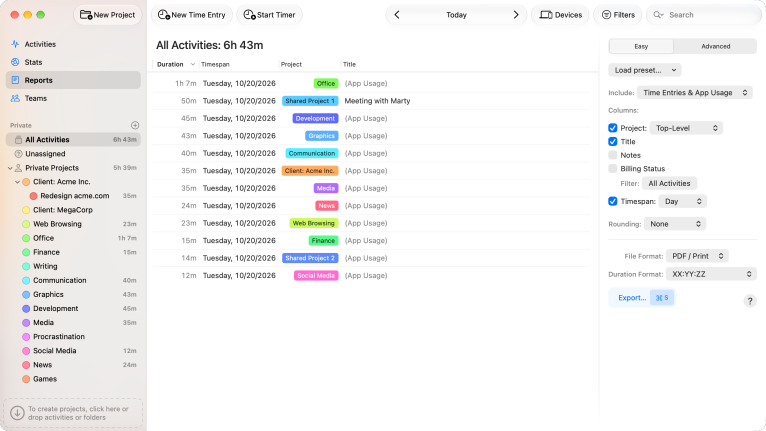Select the Reports sidebar item
The height and width of the screenshot is (431, 766).
coord(73,80)
